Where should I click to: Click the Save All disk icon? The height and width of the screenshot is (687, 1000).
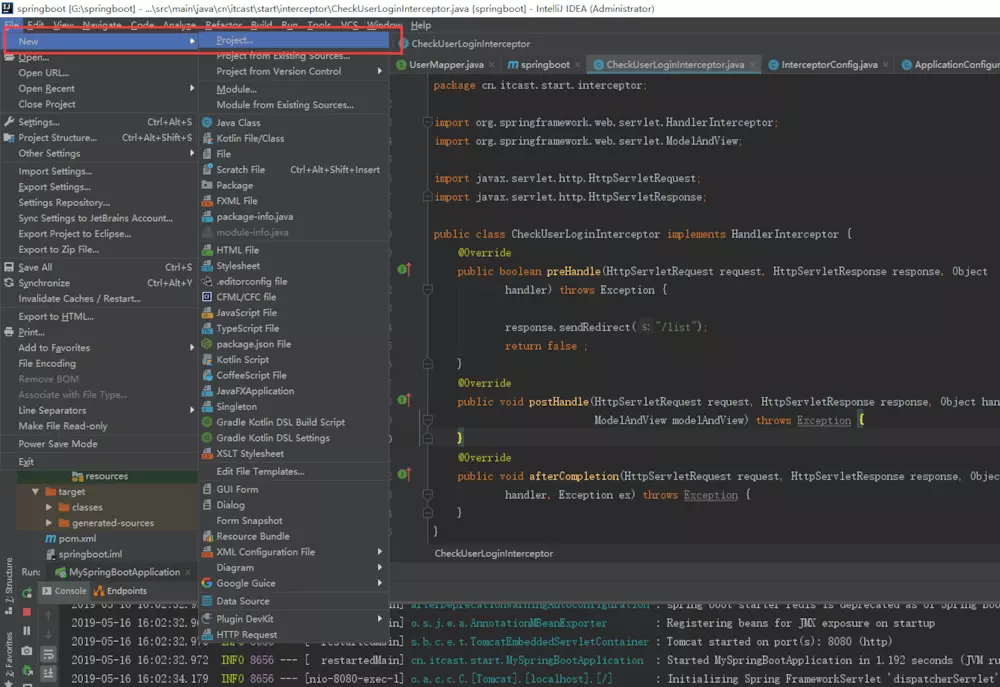tap(9, 267)
